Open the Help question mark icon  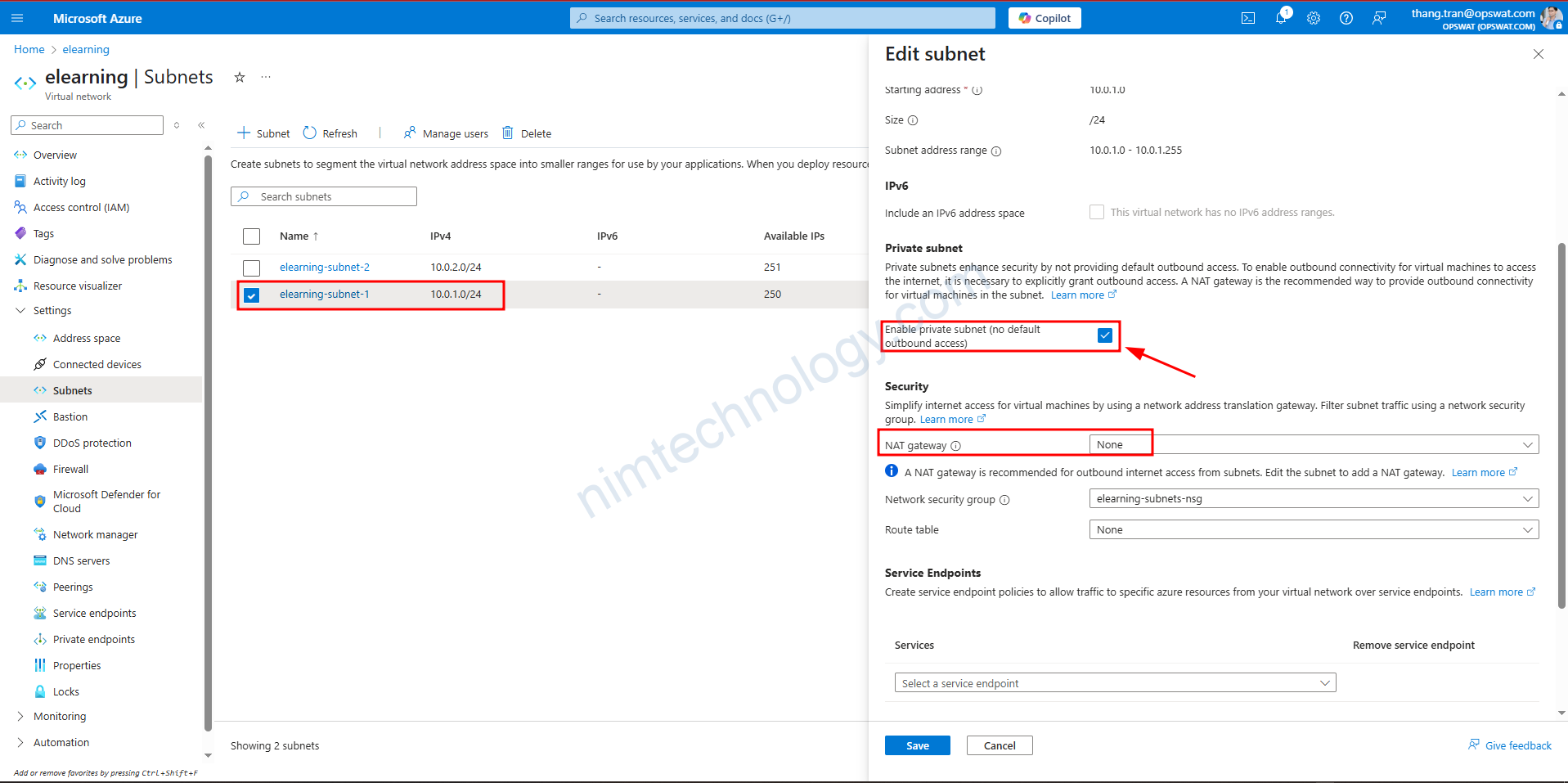coord(1346,18)
